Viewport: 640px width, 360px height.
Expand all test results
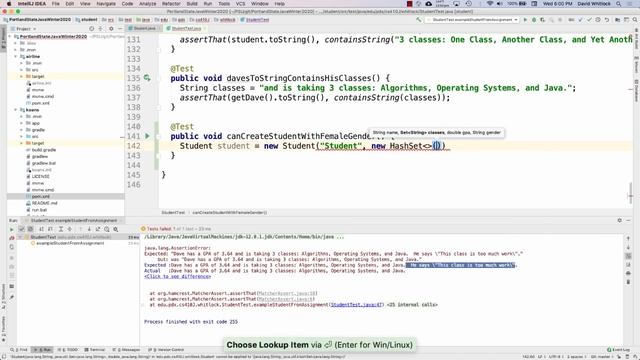click(60, 229)
